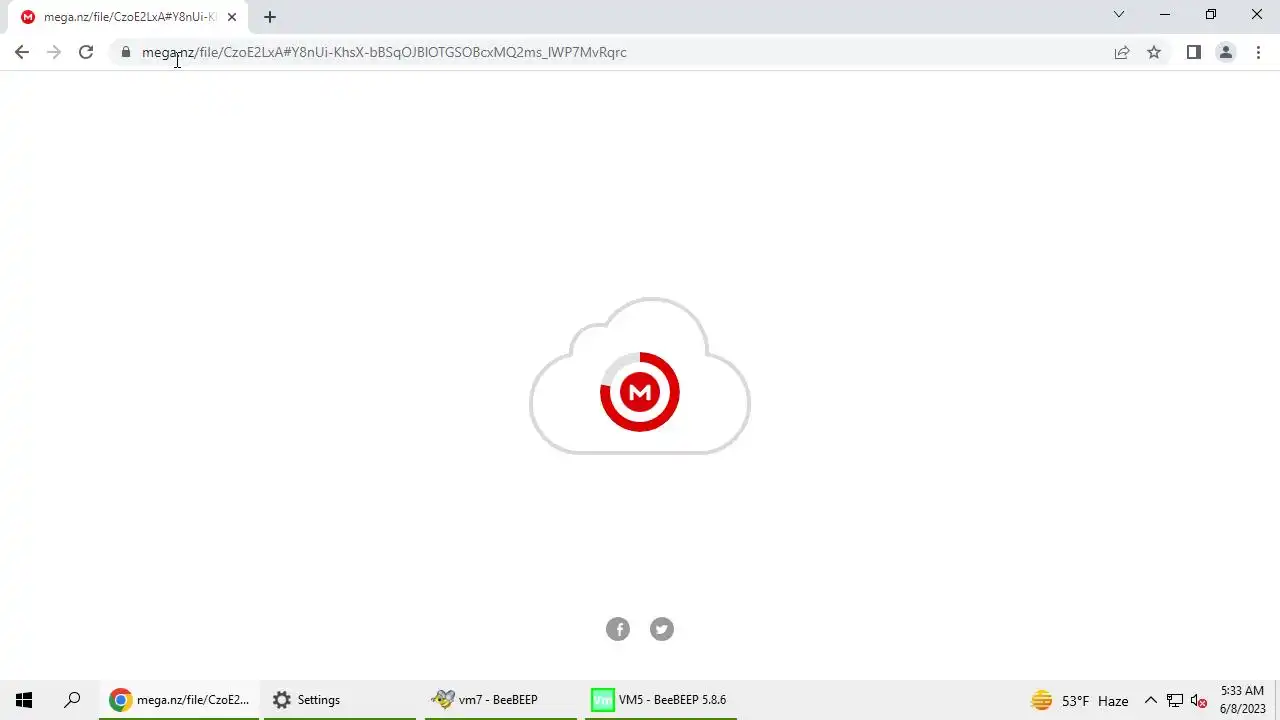The width and height of the screenshot is (1280, 720).
Task: Open MEGA's Twitter page icon
Action: (x=662, y=629)
